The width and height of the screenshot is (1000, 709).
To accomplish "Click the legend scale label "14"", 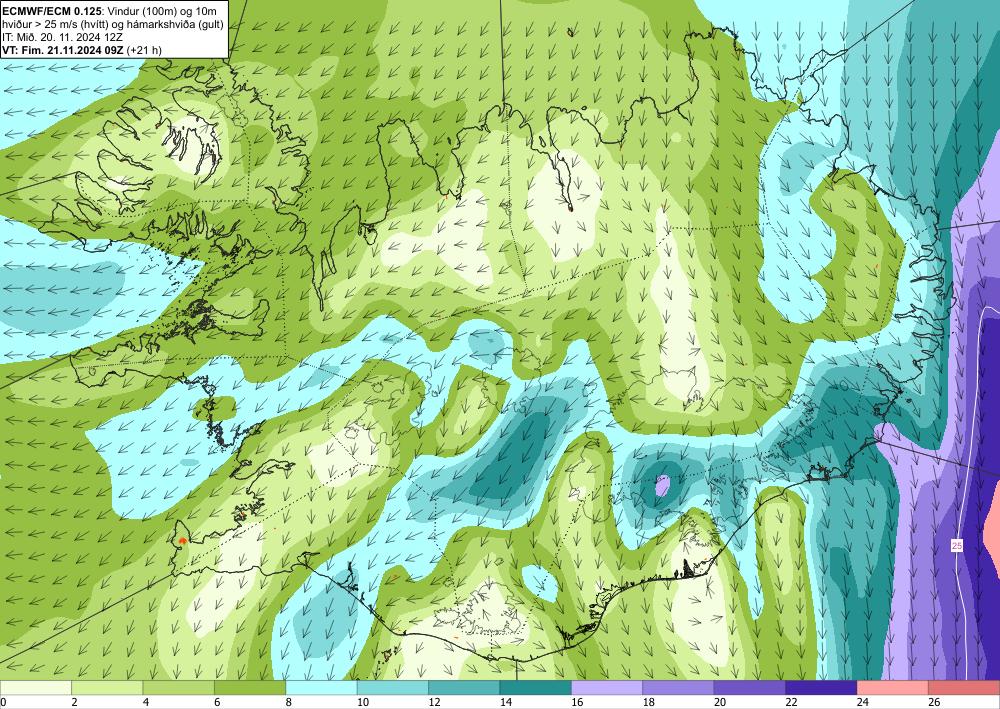I will click(x=506, y=702).
